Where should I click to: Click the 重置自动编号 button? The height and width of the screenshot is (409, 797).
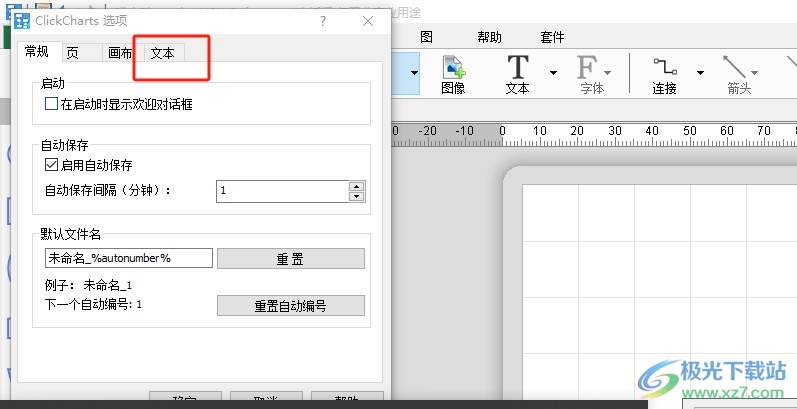(291, 306)
